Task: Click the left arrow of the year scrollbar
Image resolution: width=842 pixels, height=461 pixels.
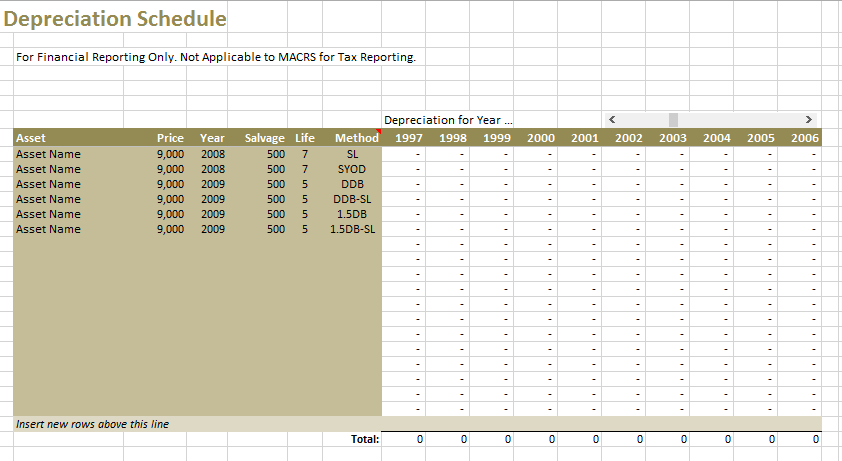Action: click(611, 119)
